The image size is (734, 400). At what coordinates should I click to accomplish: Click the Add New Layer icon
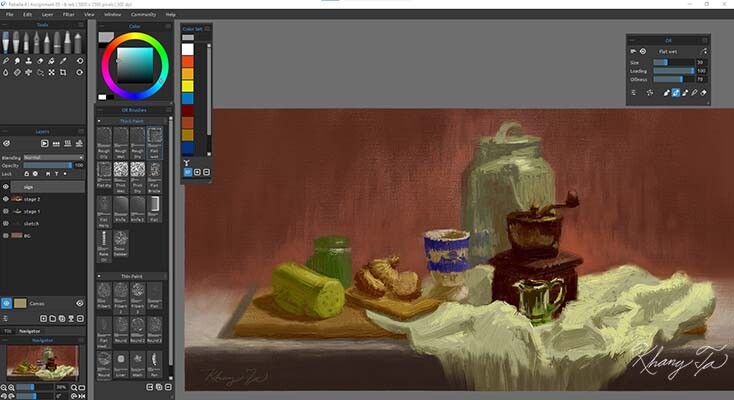click(x=43, y=319)
